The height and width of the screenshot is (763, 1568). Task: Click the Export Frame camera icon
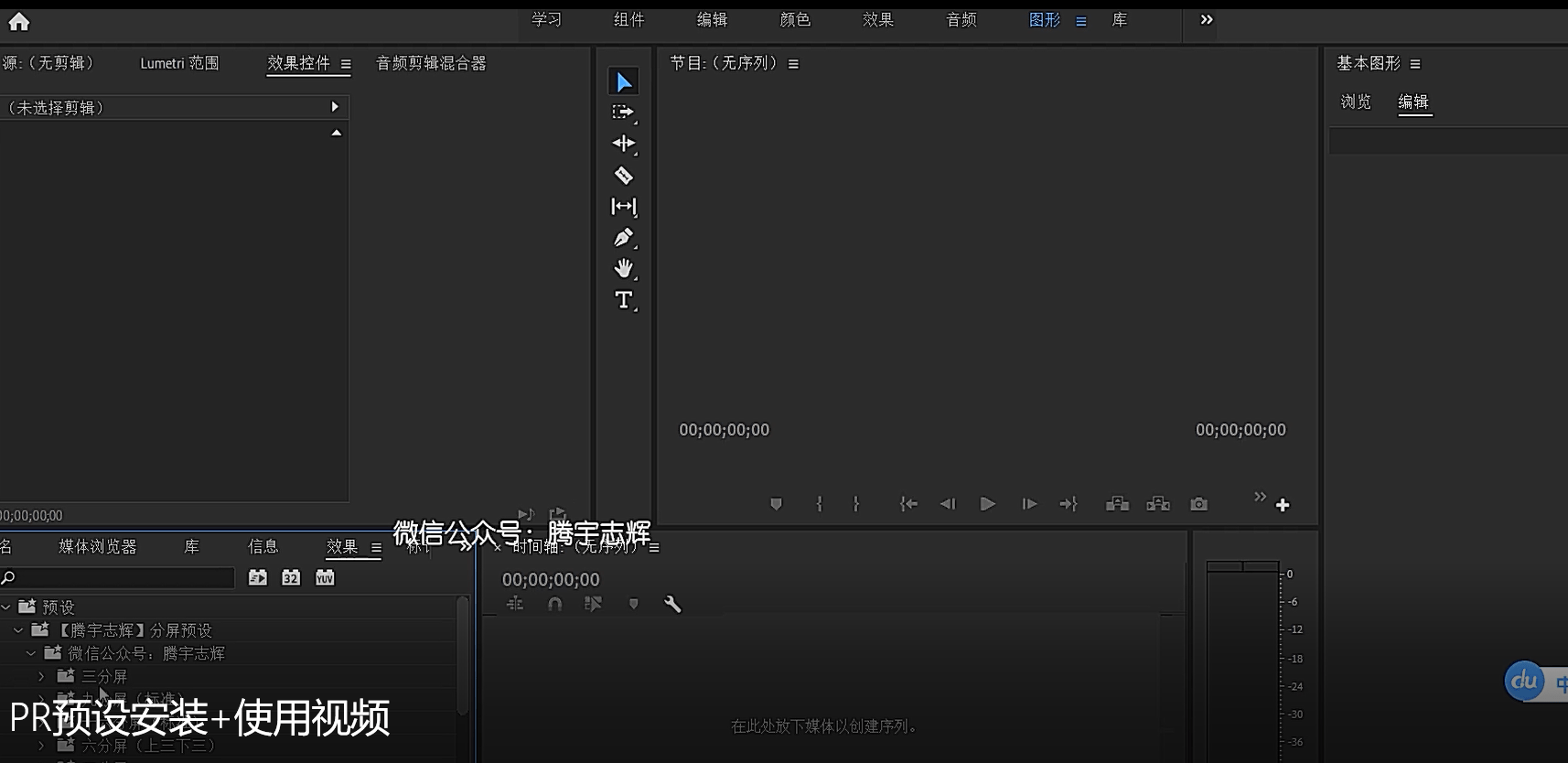click(x=1198, y=504)
